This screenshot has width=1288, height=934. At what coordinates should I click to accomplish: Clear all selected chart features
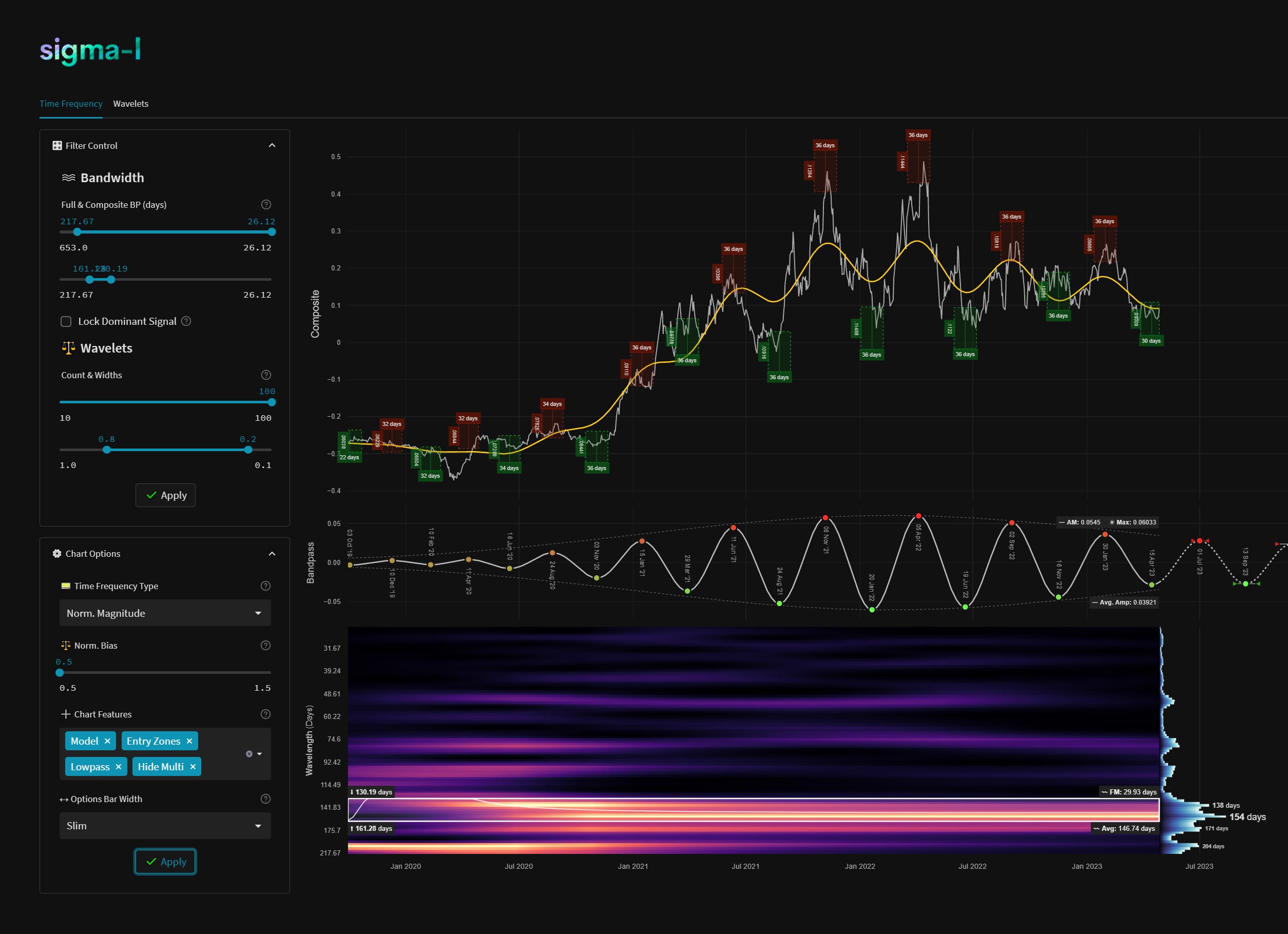pyautogui.click(x=249, y=754)
